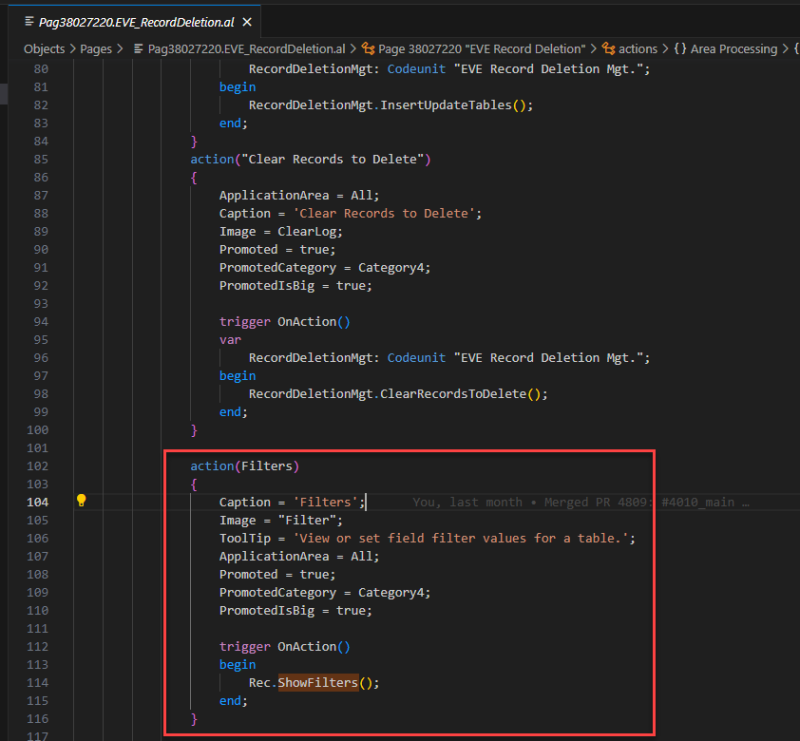800x741 pixels.
Task: Click the ShowFilters method call
Action: 317,683
